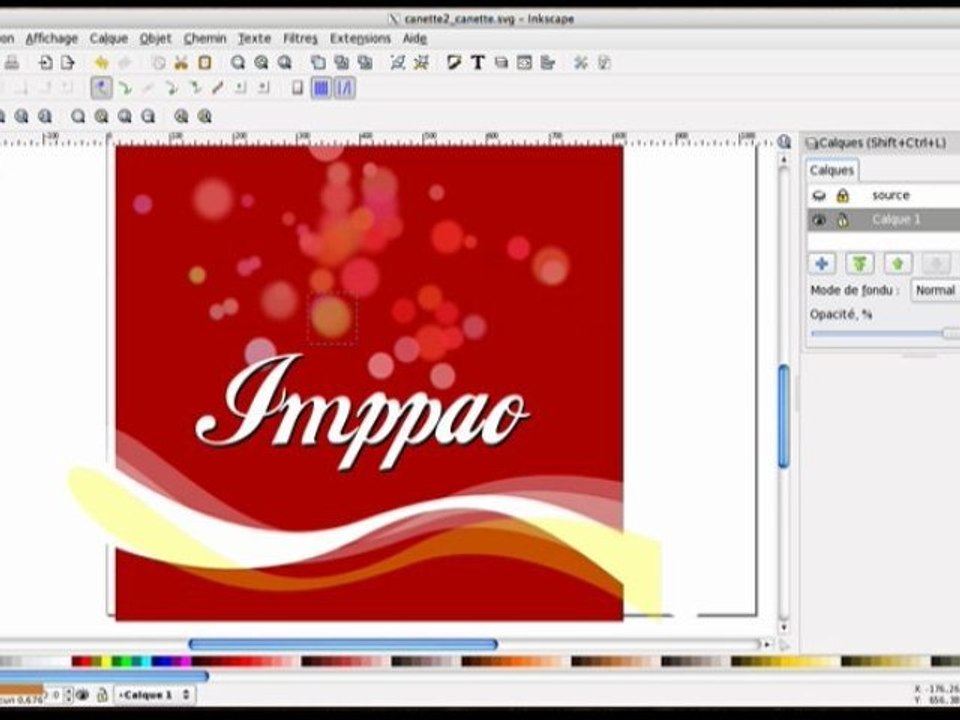Toggle snapping to grids
This screenshot has width=960, height=720.
[321, 88]
